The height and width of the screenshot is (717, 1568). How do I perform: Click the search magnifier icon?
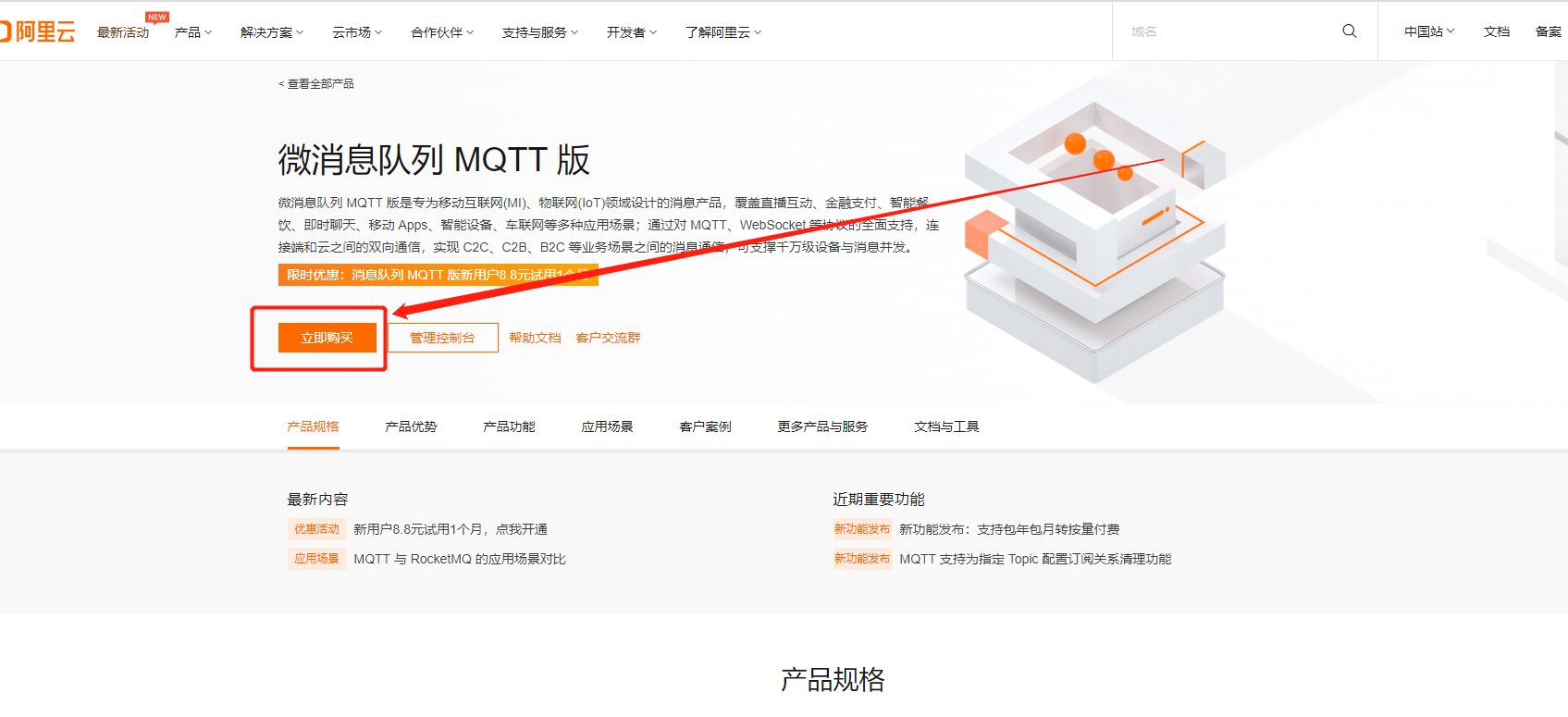pyautogui.click(x=1350, y=31)
